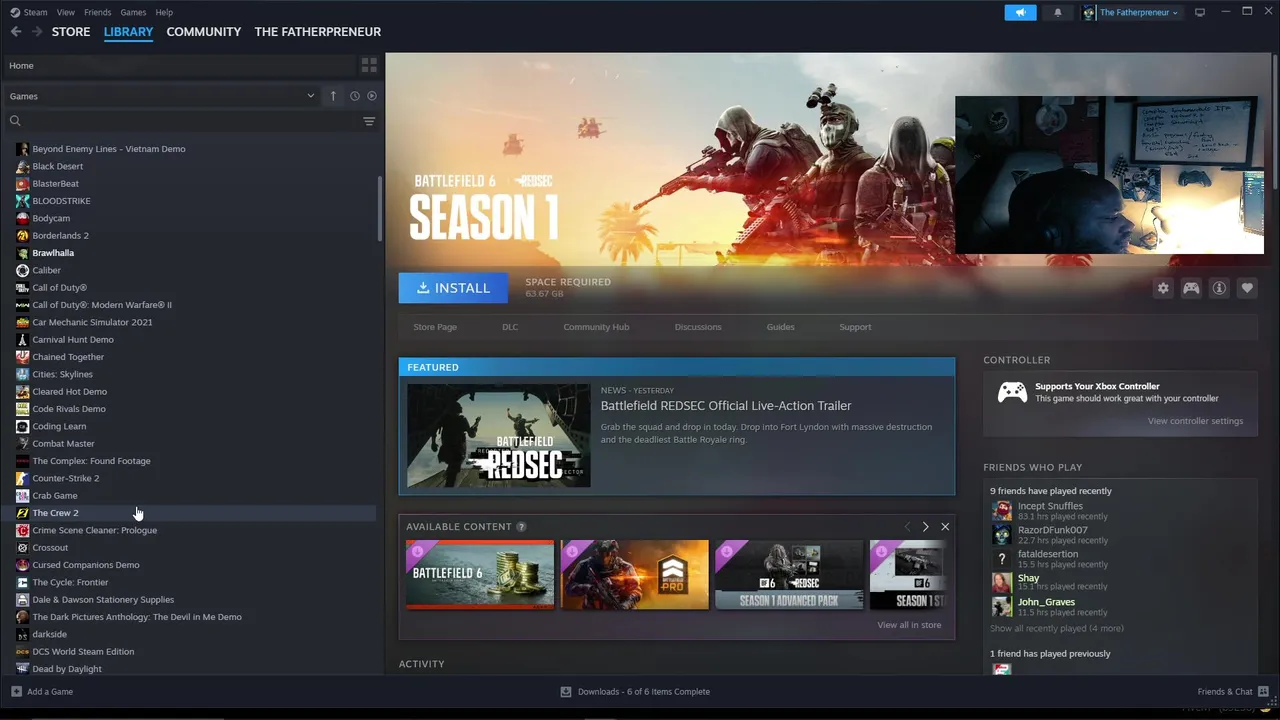The image size is (1280, 720).
Task: Show recent games via the clock icon
Action: (x=354, y=96)
